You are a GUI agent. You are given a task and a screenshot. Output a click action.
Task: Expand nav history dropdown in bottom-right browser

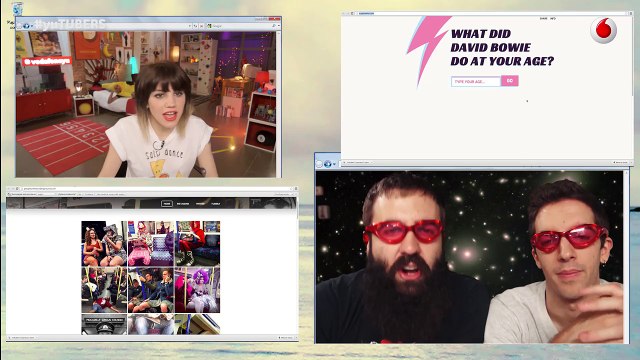pos(334,164)
